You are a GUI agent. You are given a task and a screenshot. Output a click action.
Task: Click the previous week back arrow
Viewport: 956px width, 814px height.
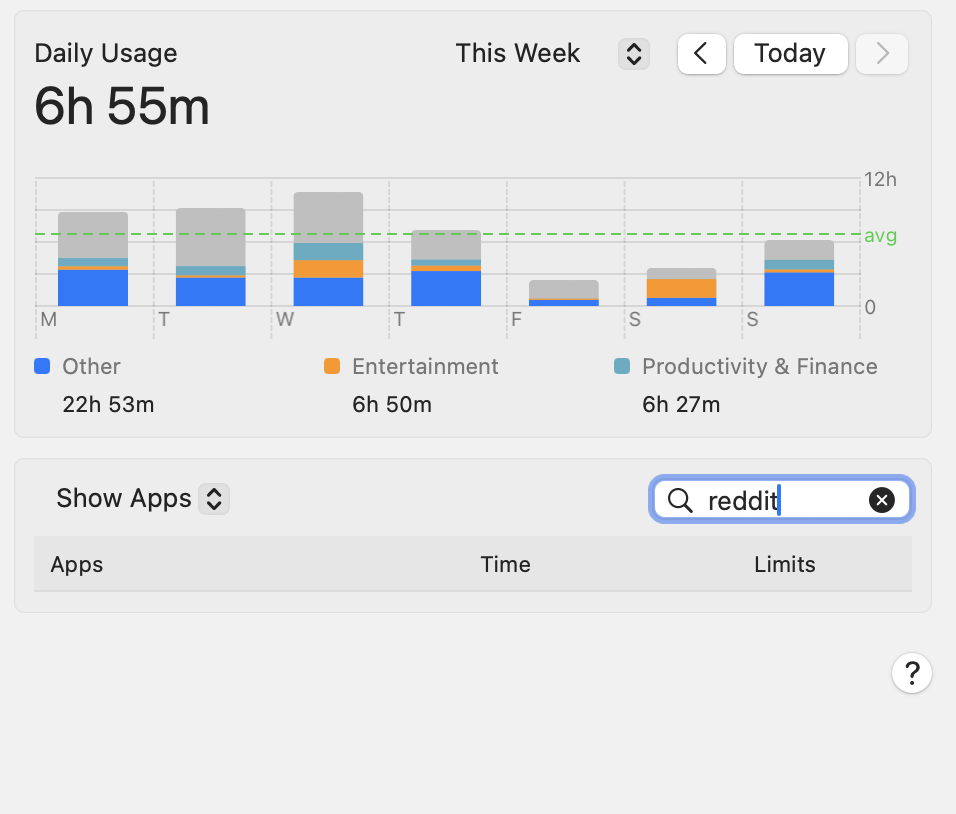701,54
